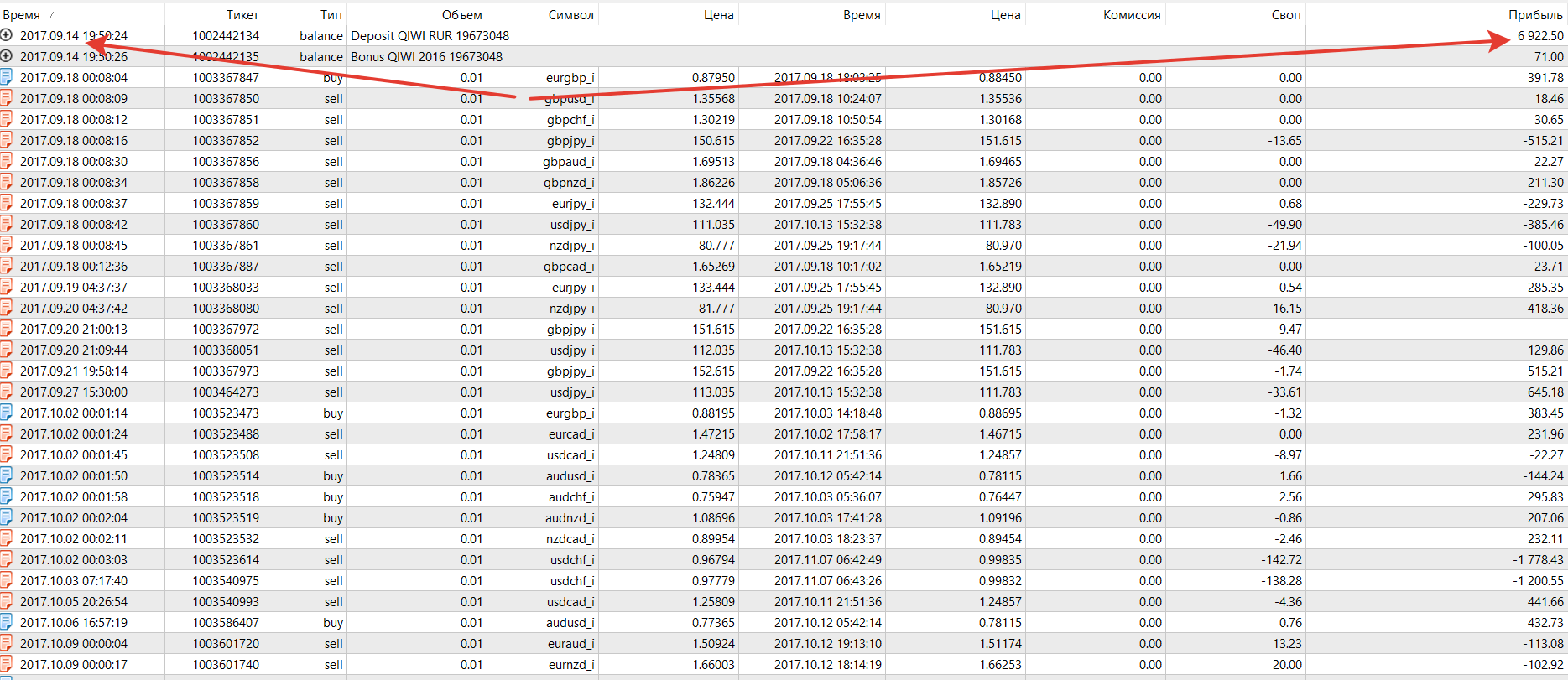
Task: Sort by the Своп column header
Action: (1286, 14)
